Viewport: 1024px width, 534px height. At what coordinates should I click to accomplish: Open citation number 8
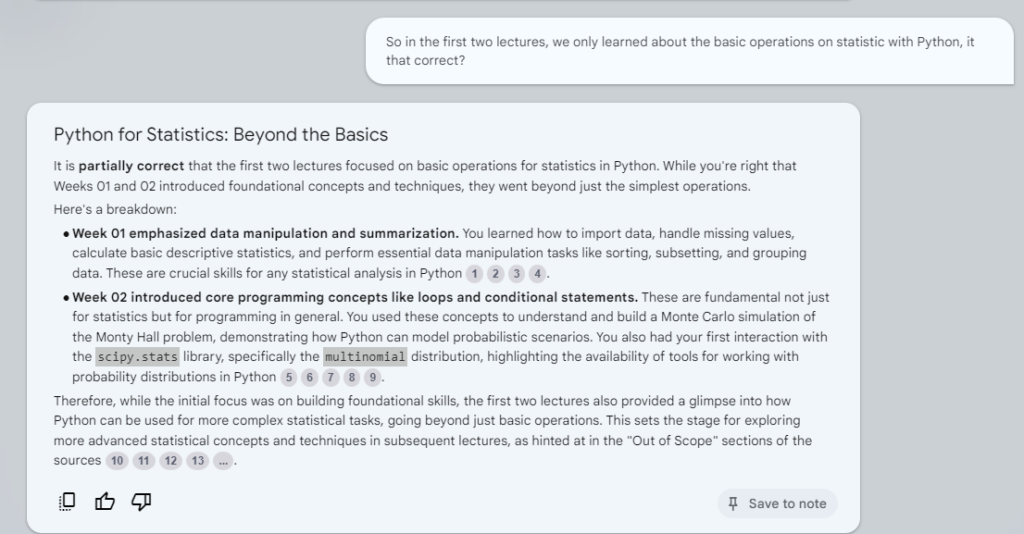(352, 378)
